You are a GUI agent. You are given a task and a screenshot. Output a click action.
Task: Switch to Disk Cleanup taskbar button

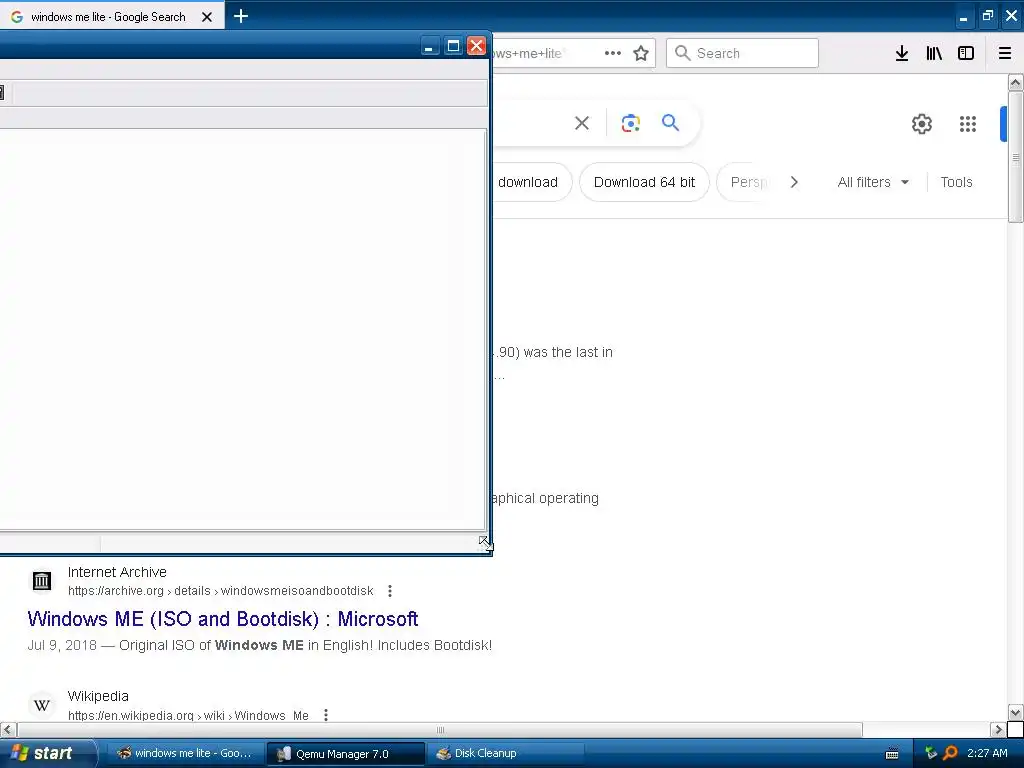click(x=505, y=753)
